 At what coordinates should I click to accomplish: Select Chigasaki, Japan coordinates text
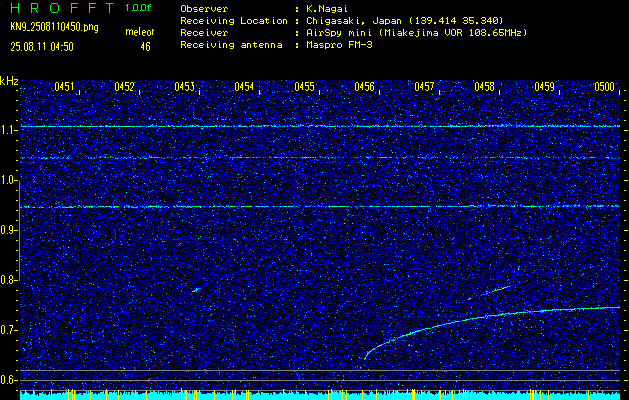point(405,20)
